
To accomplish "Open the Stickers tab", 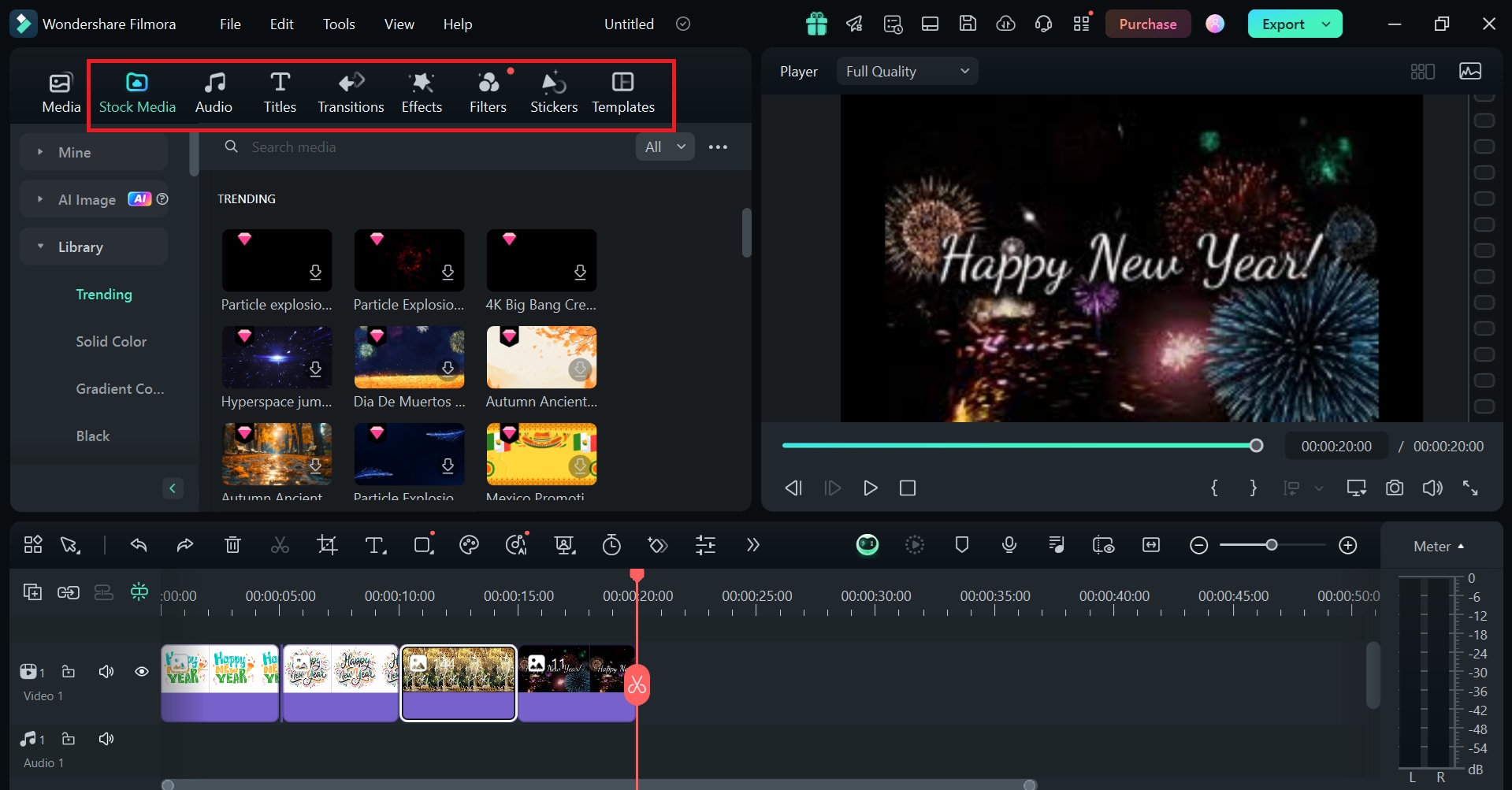I will coord(554,93).
